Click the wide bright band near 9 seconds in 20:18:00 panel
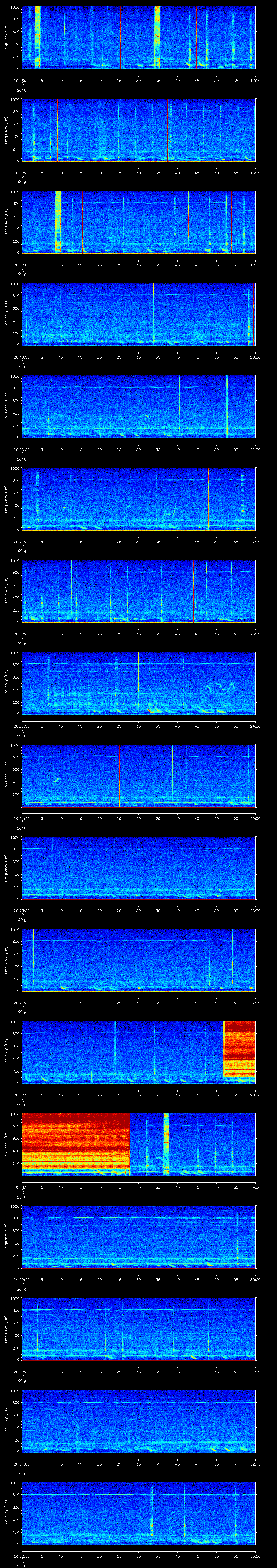This screenshot has height=1568, width=277. [x=58, y=222]
